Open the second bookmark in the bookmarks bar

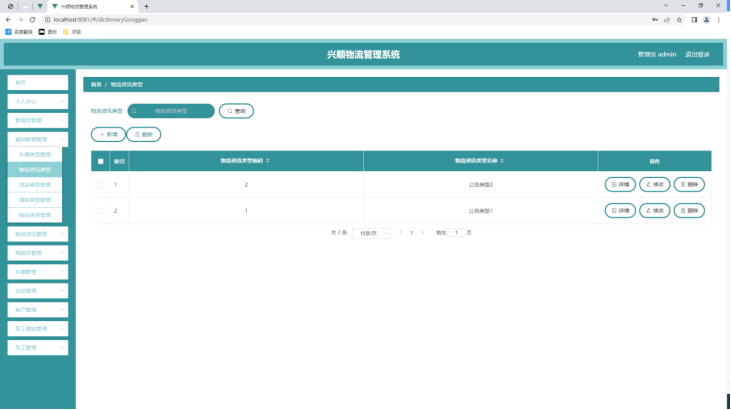[48, 32]
